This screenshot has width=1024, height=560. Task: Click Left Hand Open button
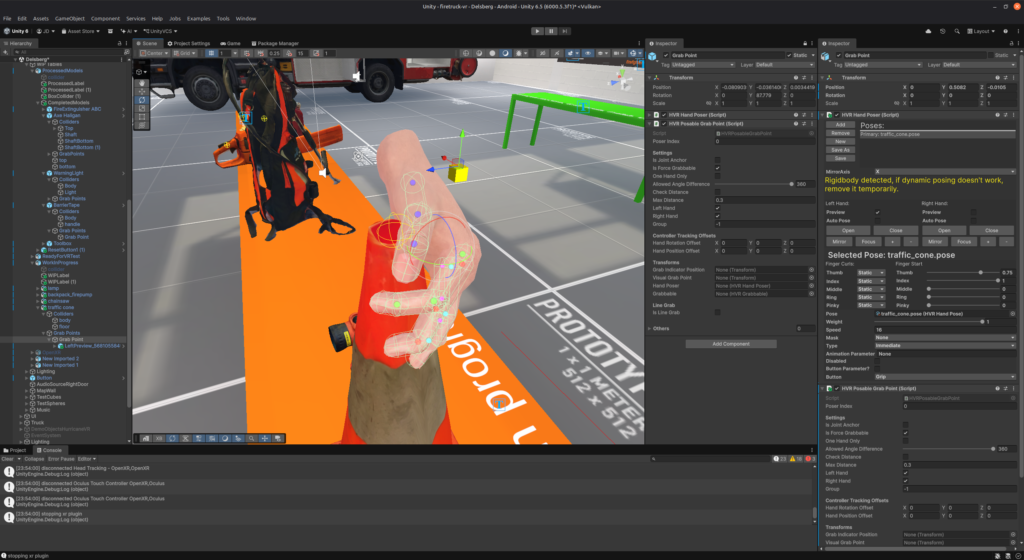pos(848,230)
